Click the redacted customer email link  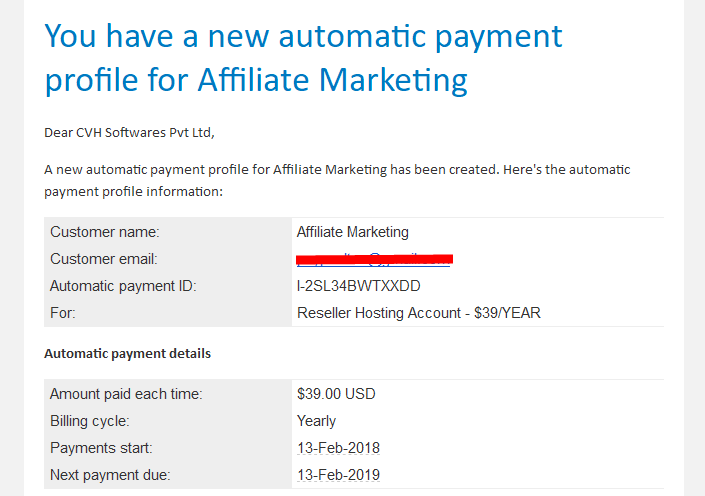pyautogui.click(x=374, y=259)
